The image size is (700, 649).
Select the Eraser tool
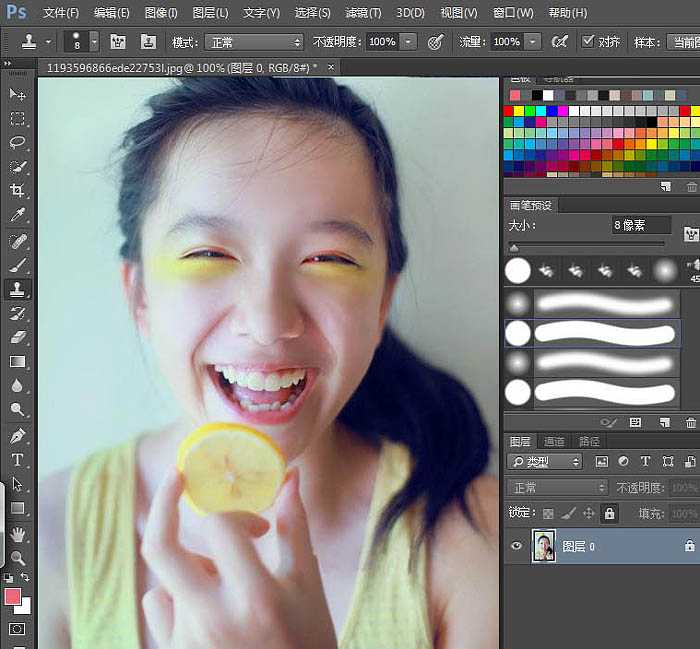coord(17,338)
